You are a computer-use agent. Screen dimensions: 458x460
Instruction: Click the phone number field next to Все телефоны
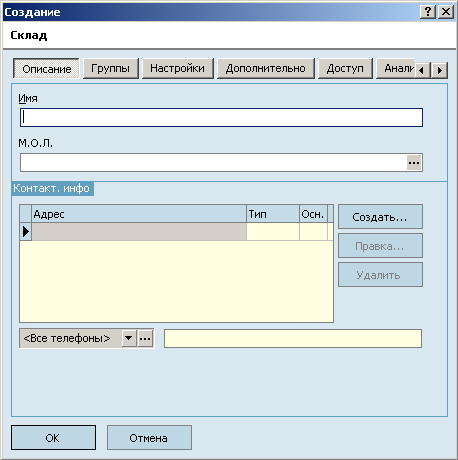click(x=293, y=339)
